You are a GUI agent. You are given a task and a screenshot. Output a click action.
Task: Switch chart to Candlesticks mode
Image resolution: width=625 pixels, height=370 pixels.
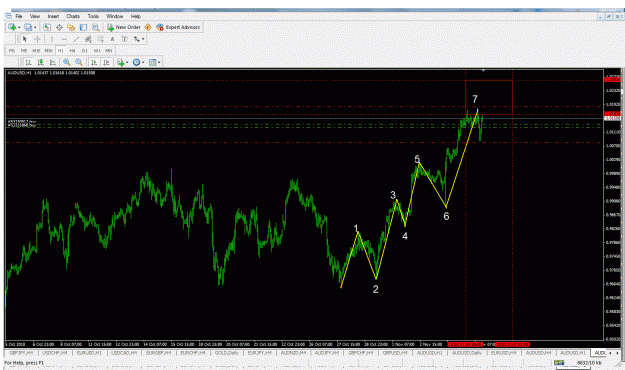pos(40,62)
